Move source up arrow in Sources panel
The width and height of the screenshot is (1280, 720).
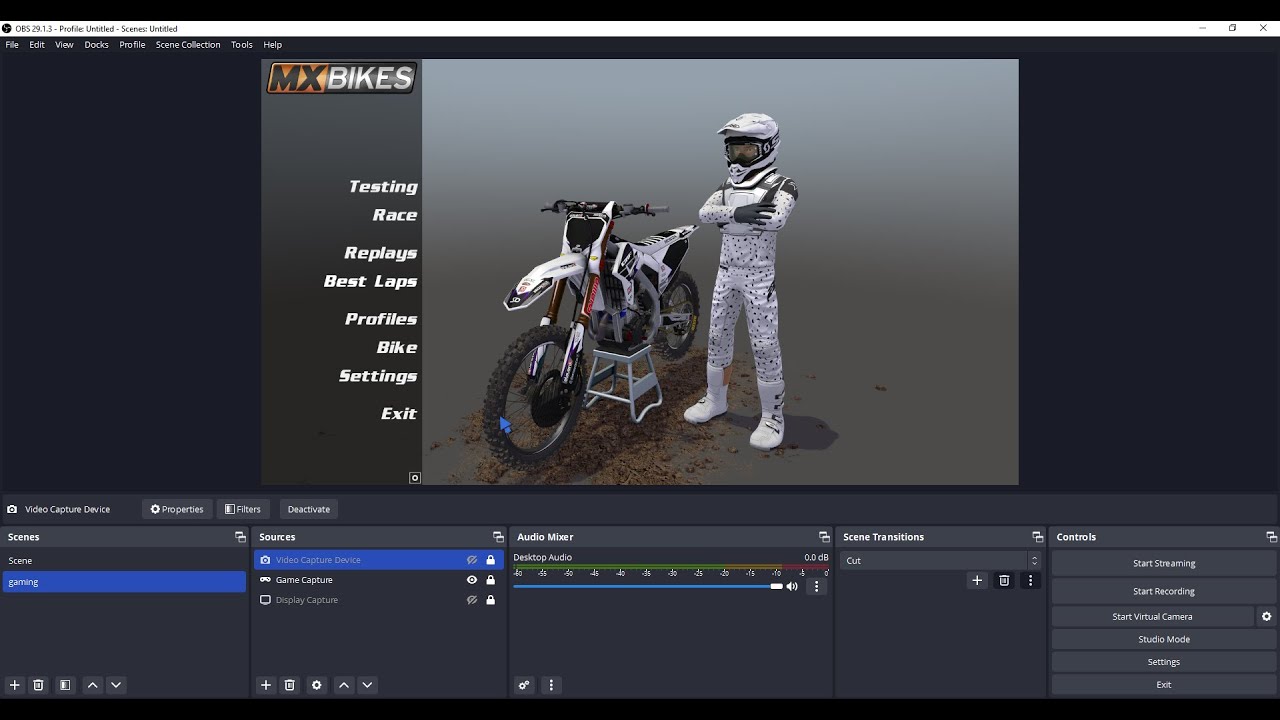(344, 685)
